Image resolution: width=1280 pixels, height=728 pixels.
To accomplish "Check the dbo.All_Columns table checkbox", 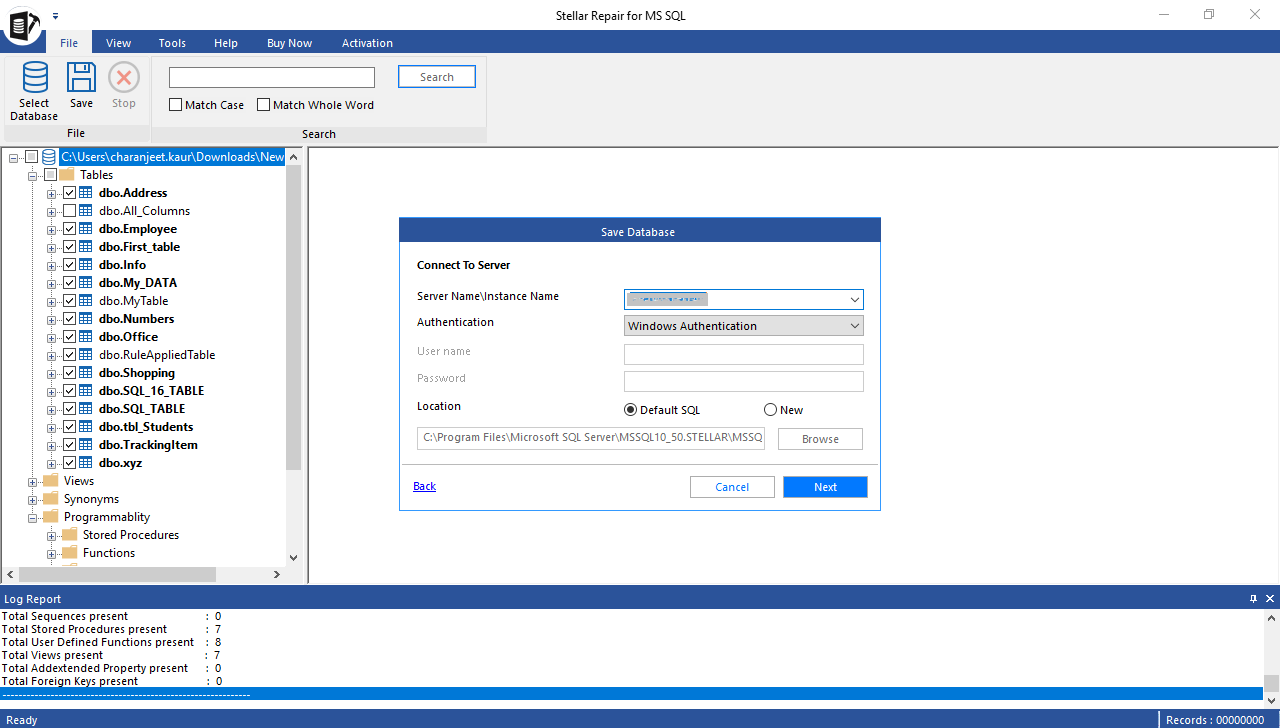I will click(x=69, y=211).
